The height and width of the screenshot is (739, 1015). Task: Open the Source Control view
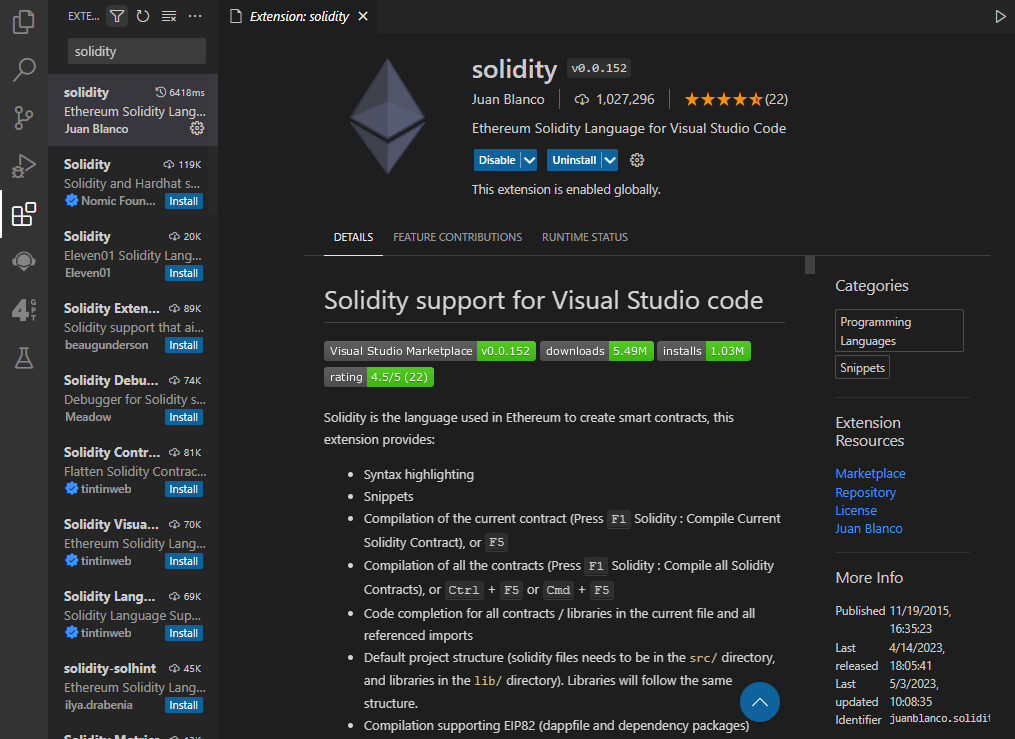(x=24, y=118)
